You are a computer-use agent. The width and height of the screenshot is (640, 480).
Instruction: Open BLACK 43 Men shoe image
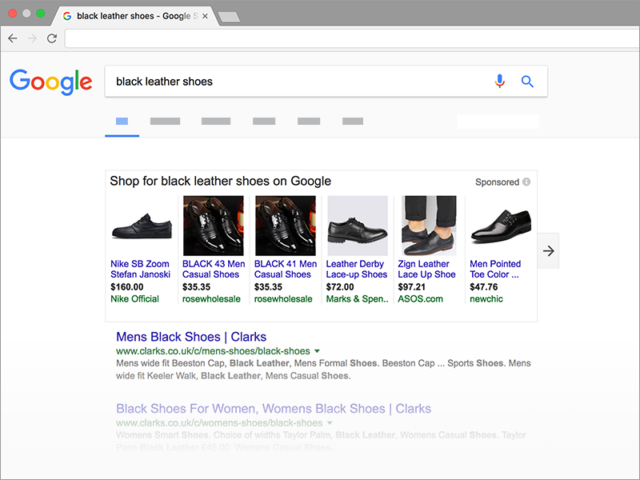(213, 226)
